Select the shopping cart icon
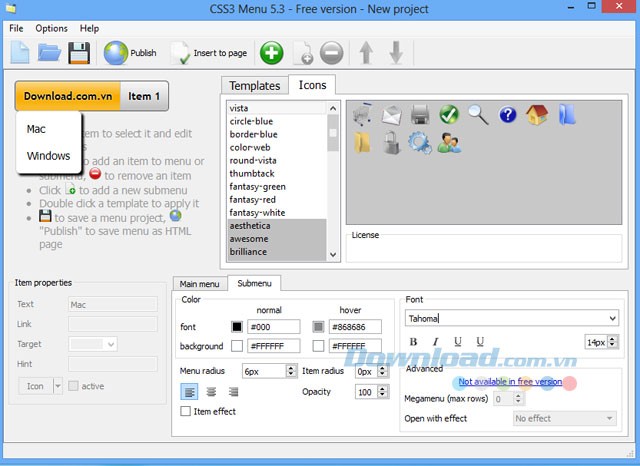This screenshot has height=466, width=640. coord(362,114)
